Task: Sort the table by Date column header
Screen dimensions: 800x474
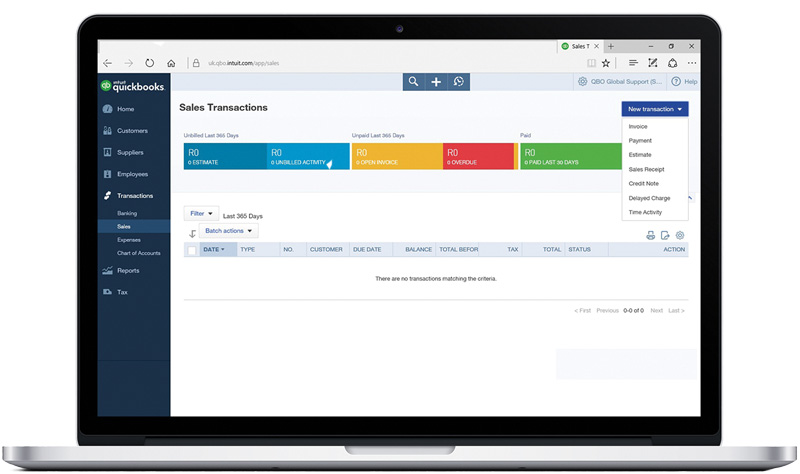Action: click(213, 250)
